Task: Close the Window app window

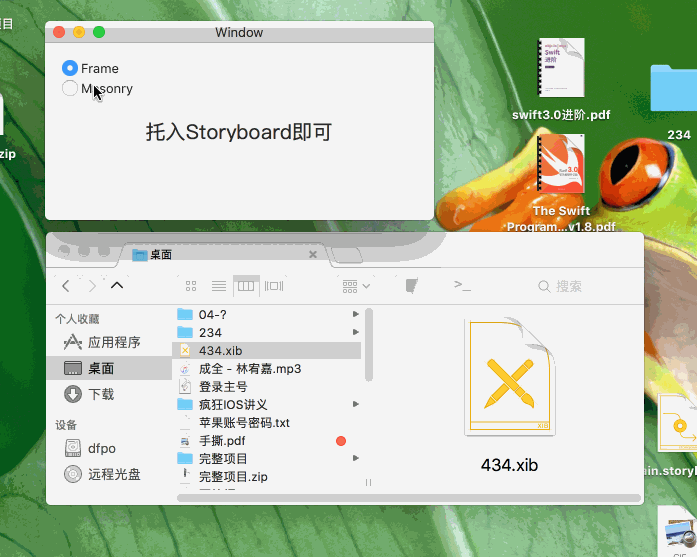Action: [59, 32]
